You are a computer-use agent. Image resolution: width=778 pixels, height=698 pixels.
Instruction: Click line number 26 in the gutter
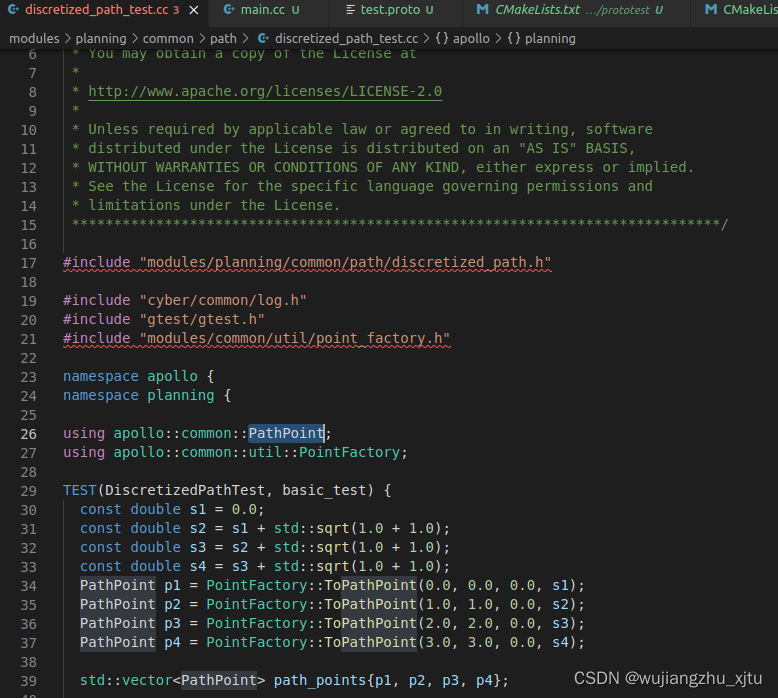coord(29,435)
